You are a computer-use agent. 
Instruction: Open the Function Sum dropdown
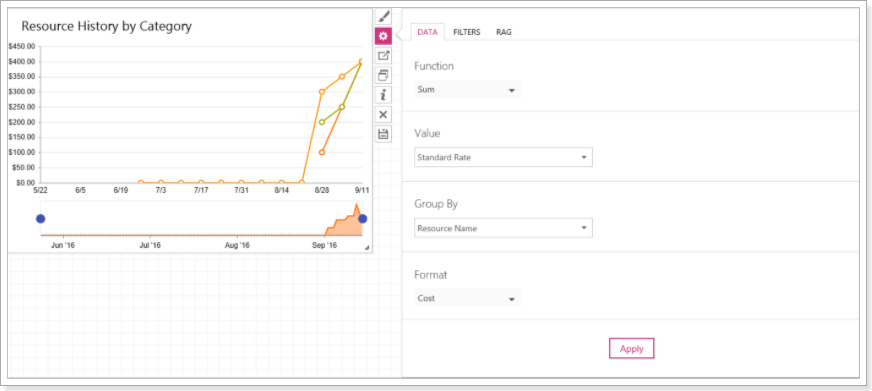(467, 90)
